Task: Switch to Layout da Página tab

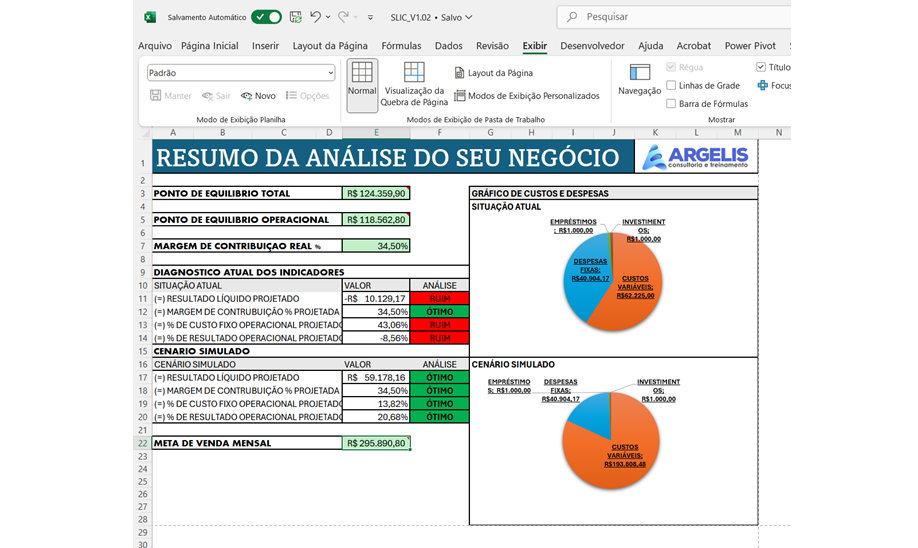Action: pyautogui.click(x=330, y=46)
